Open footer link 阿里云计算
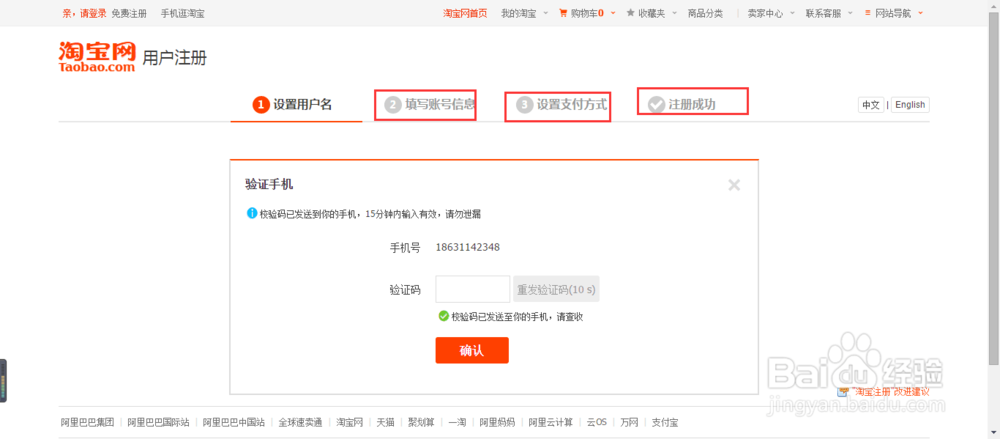This screenshot has width=1000, height=439. [x=550, y=422]
